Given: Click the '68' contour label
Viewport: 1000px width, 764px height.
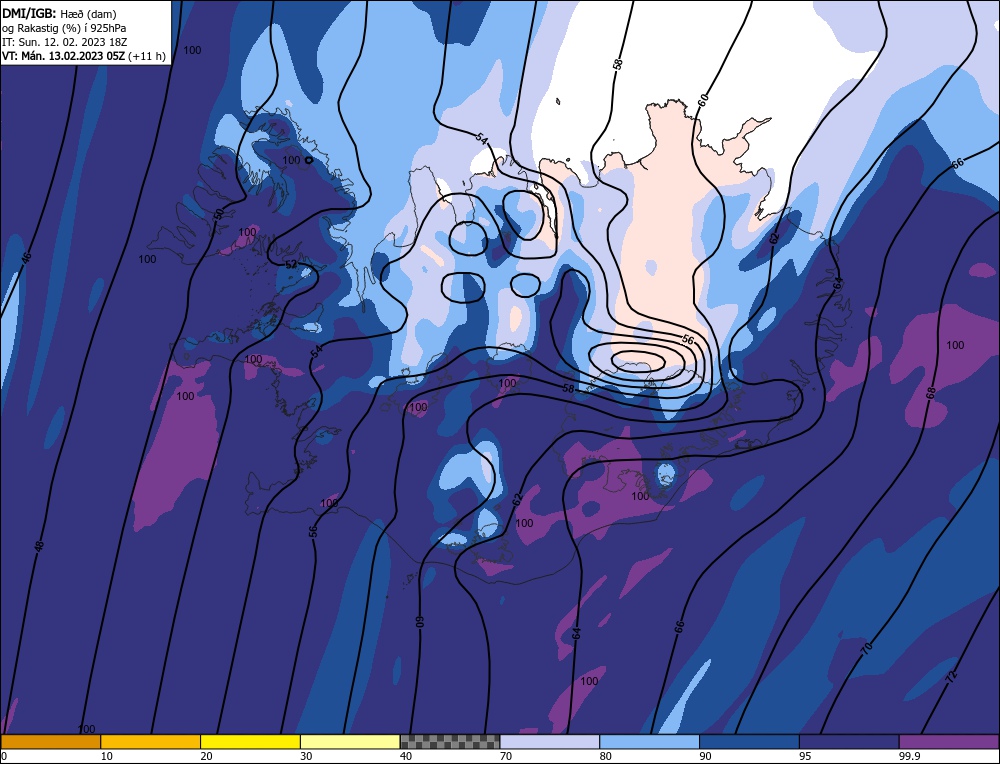Looking at the screenshot, I should tap(930, 393).
